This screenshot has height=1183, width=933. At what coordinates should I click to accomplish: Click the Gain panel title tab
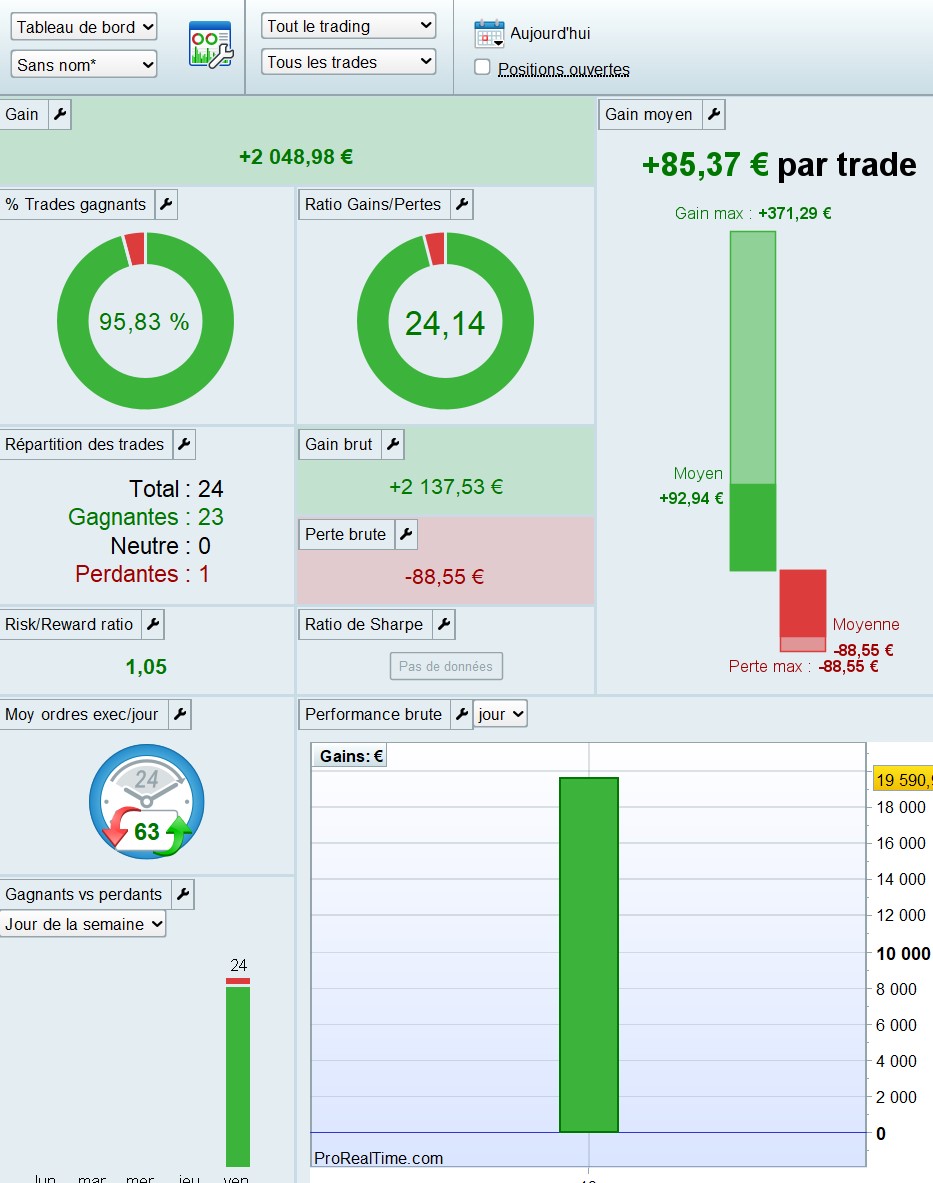[22, 115]
